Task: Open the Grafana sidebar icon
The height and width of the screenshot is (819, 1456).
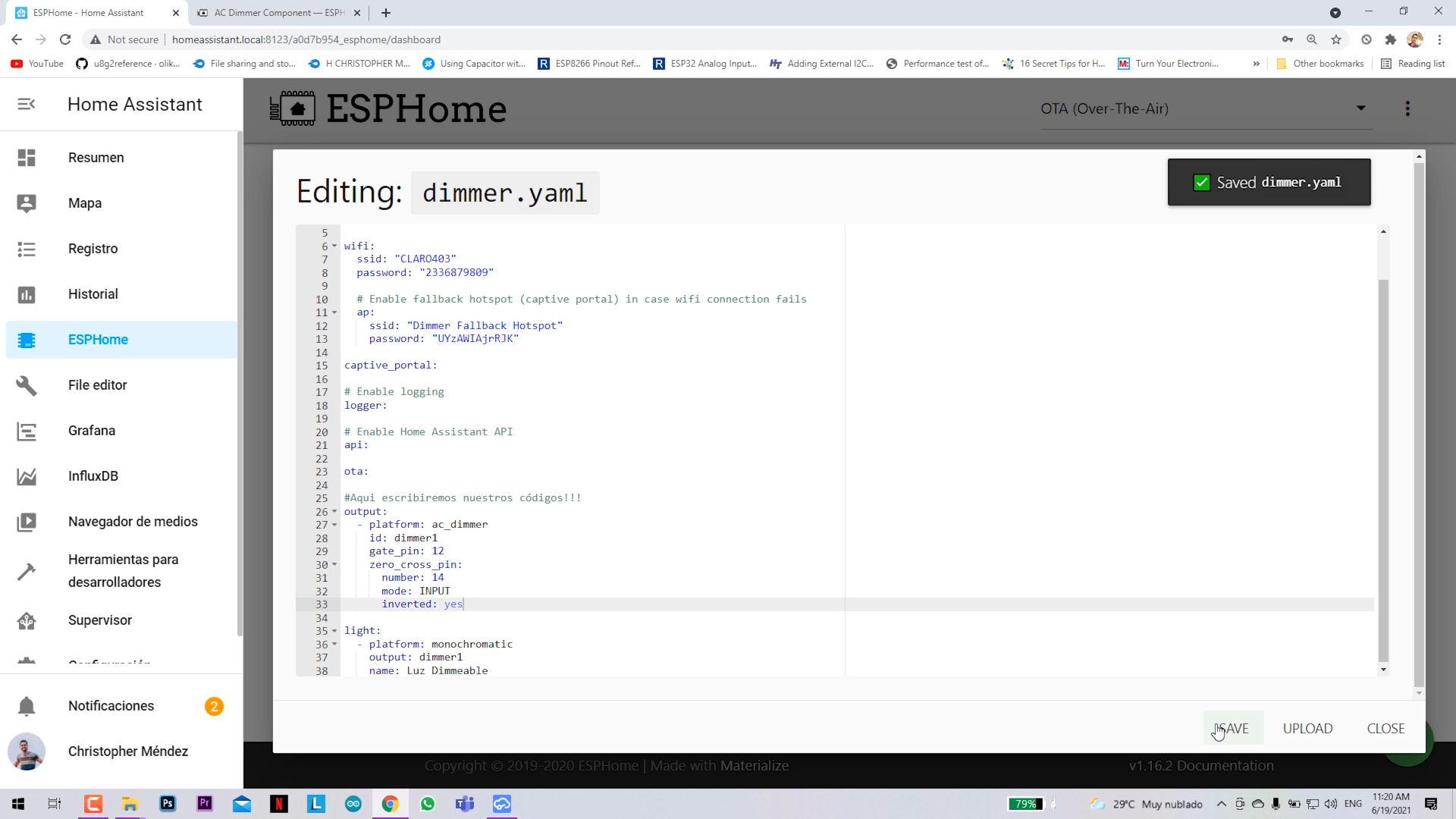Action: [x=27, y=431]
